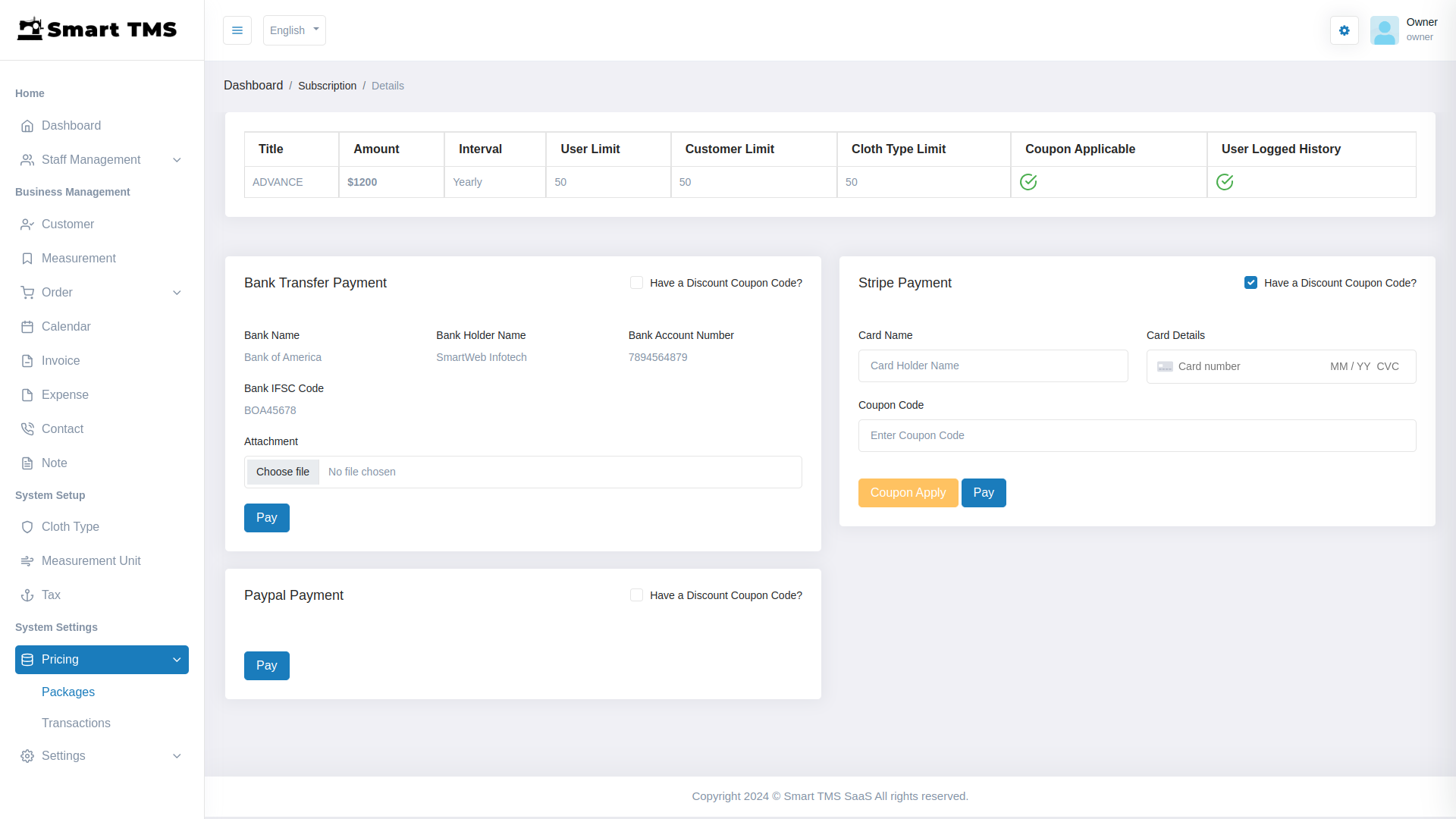
Task: Collapse the Pricing menu
Action: click(x=177, y=660)
